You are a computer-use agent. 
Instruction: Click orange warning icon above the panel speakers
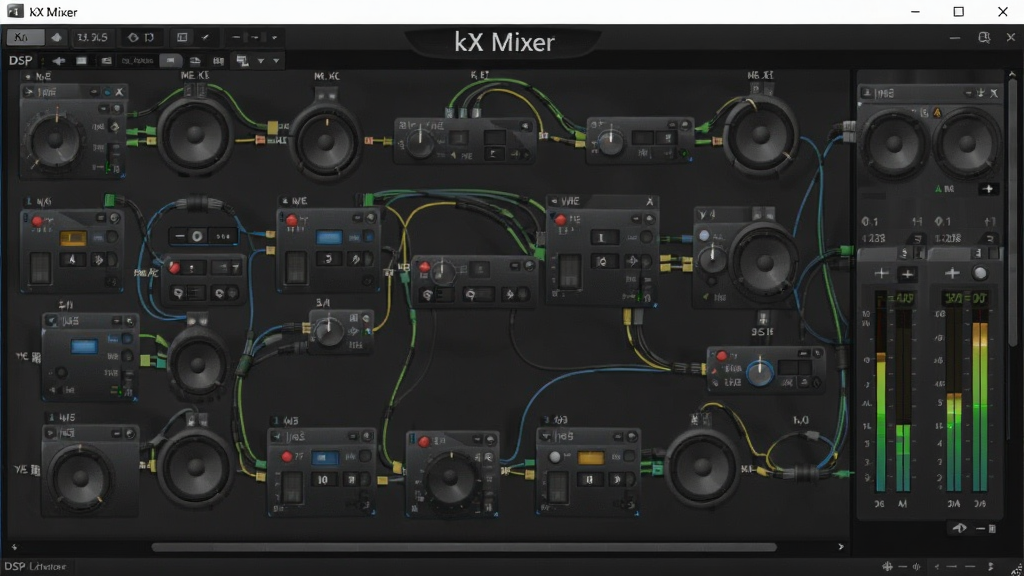937,112
